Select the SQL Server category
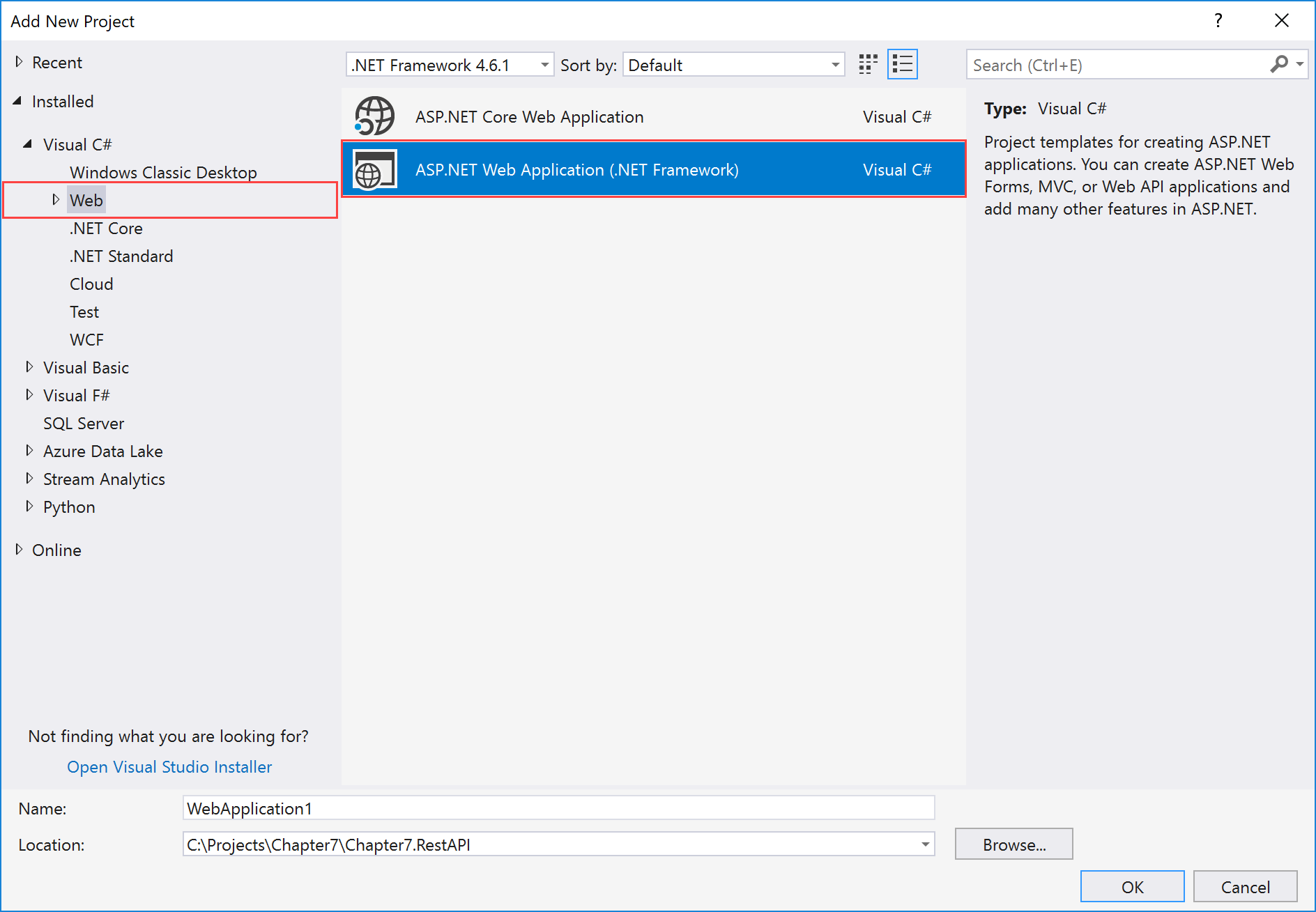This screenshot has width=1316, height=912. 84,423
